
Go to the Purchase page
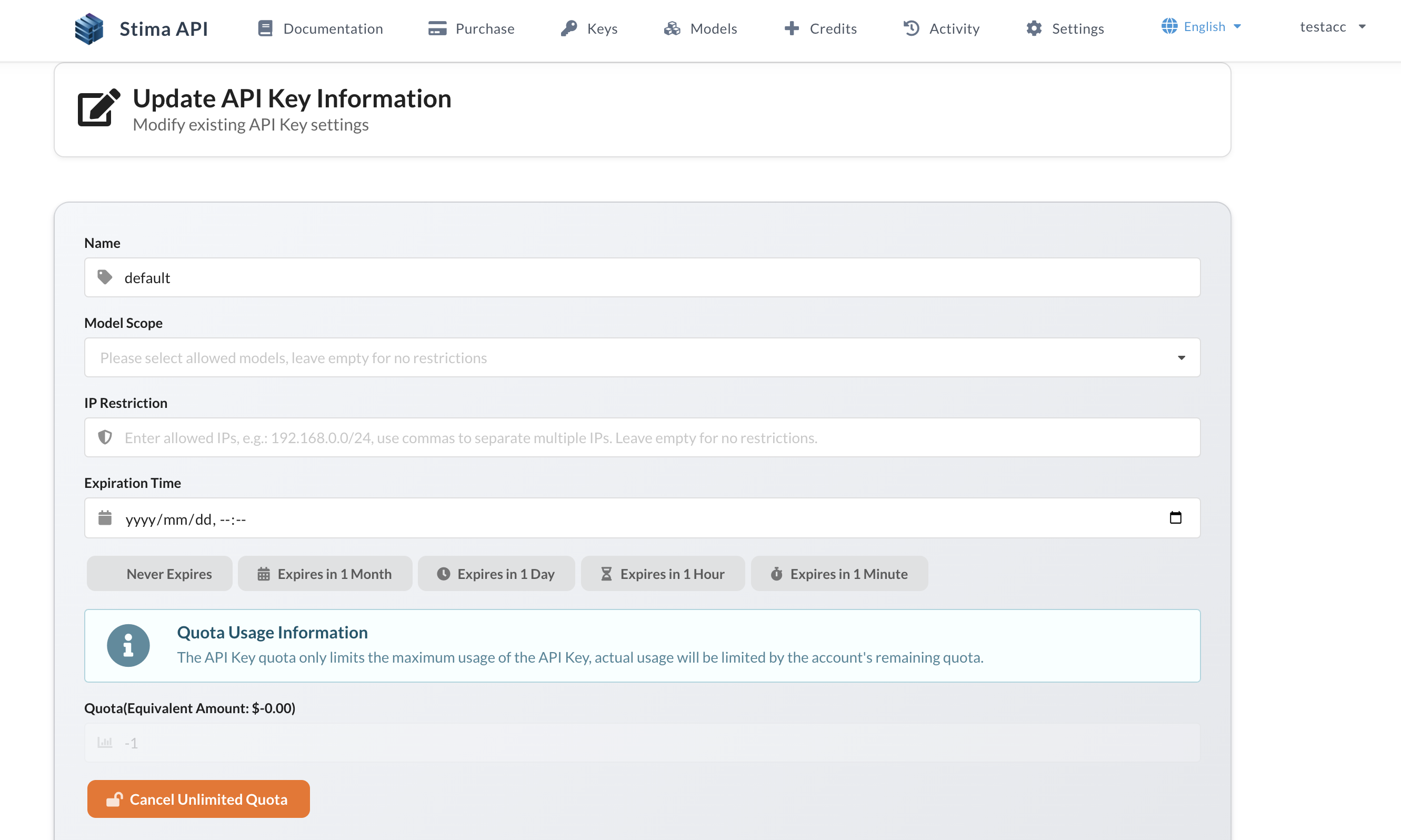coord(484,28)
